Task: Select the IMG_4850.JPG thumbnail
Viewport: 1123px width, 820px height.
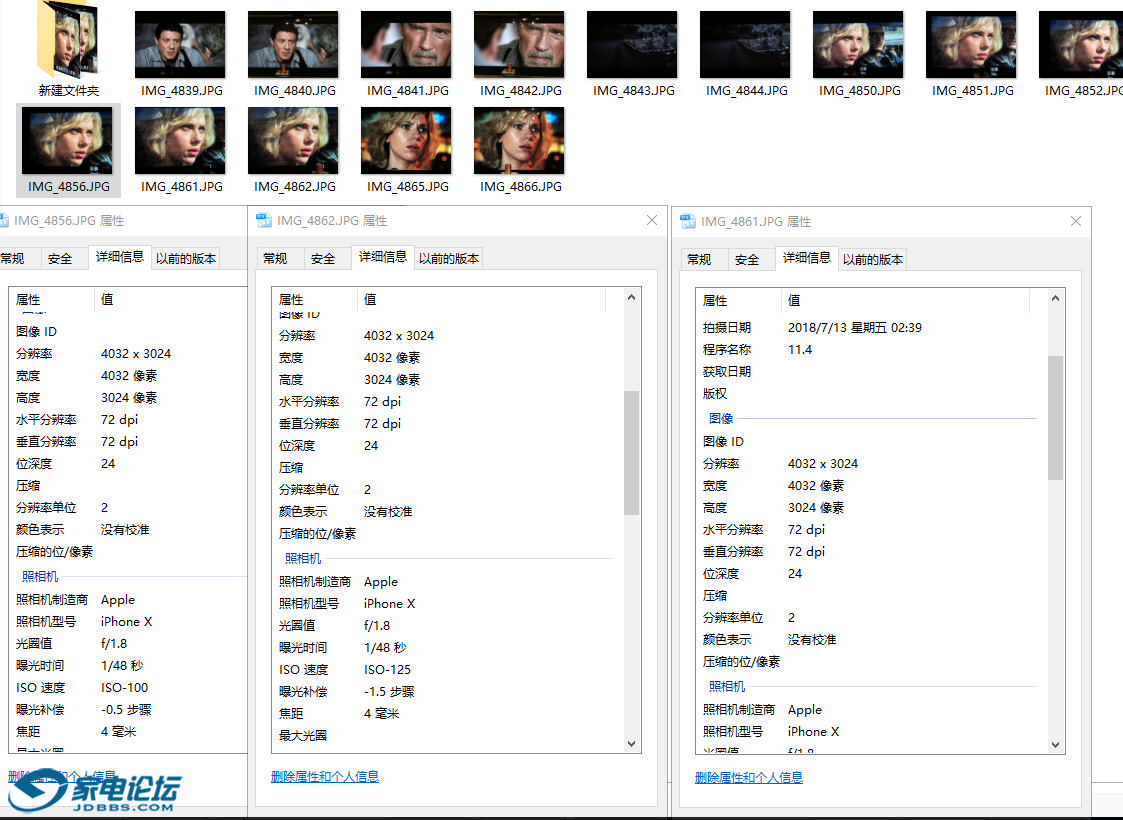Action: point(858,43)
